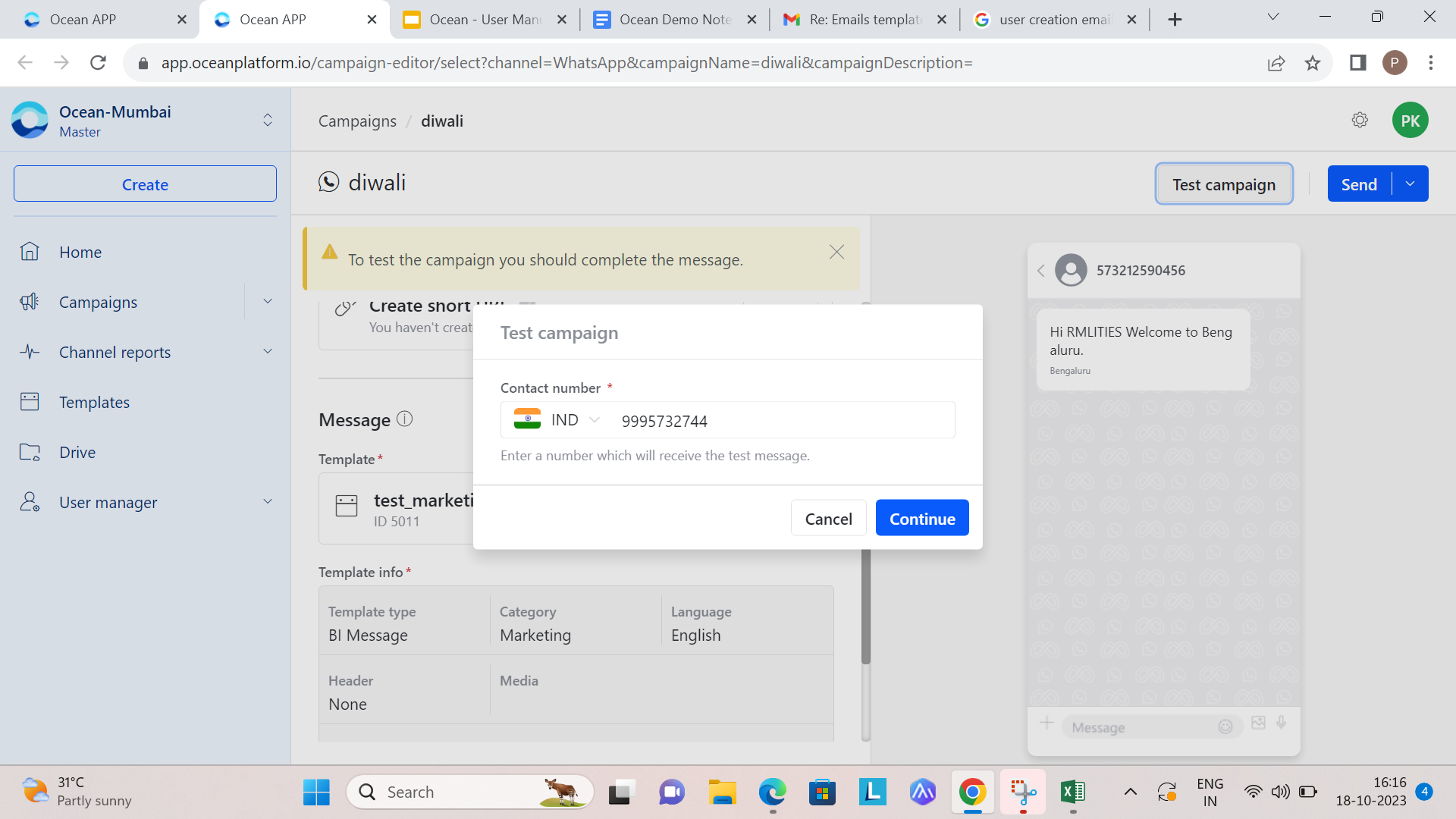The image size is (1456, 819).
Task: Bookmark this page with star icon
Action: 1313,63
